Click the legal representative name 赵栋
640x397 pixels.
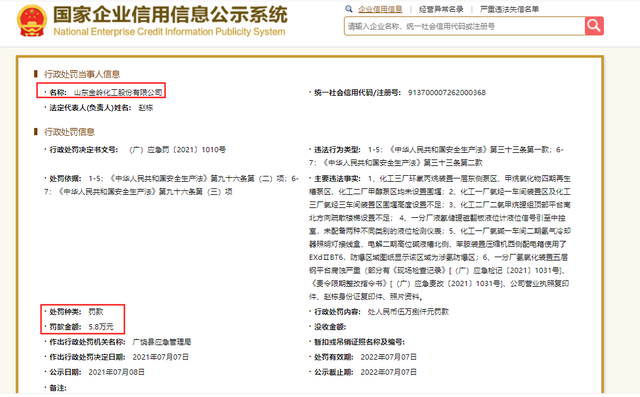[146, 108]
